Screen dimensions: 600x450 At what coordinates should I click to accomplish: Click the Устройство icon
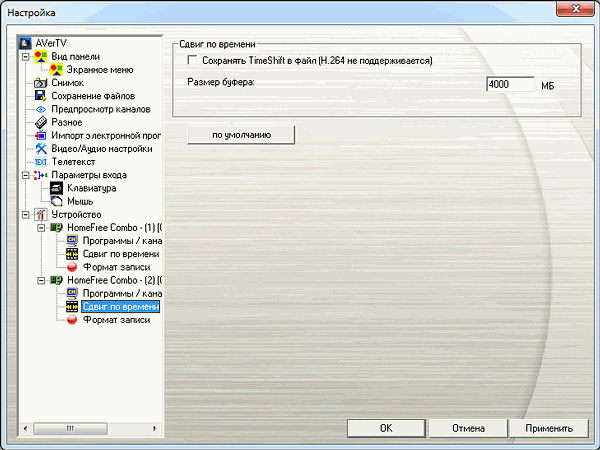tap(41, 215)
